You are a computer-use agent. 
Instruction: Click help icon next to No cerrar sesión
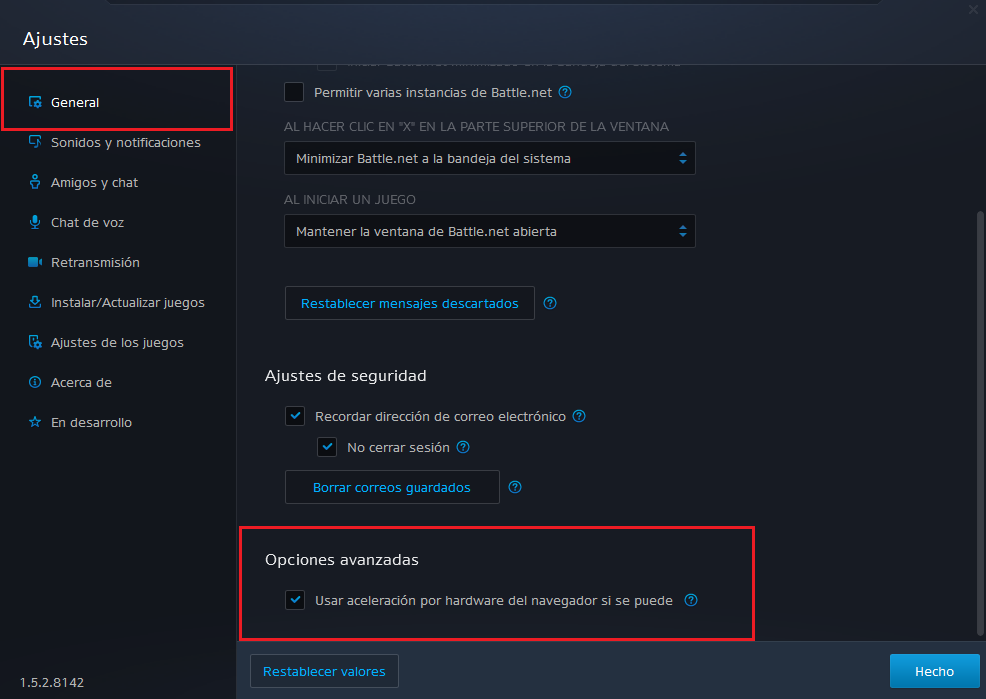(x=463, y=447)
